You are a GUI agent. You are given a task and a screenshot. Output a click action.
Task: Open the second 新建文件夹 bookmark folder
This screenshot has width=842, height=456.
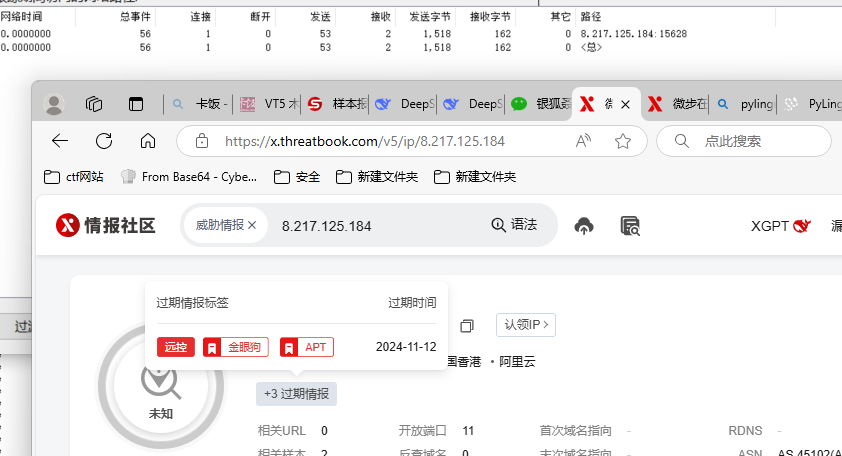(x=475, y=177)
